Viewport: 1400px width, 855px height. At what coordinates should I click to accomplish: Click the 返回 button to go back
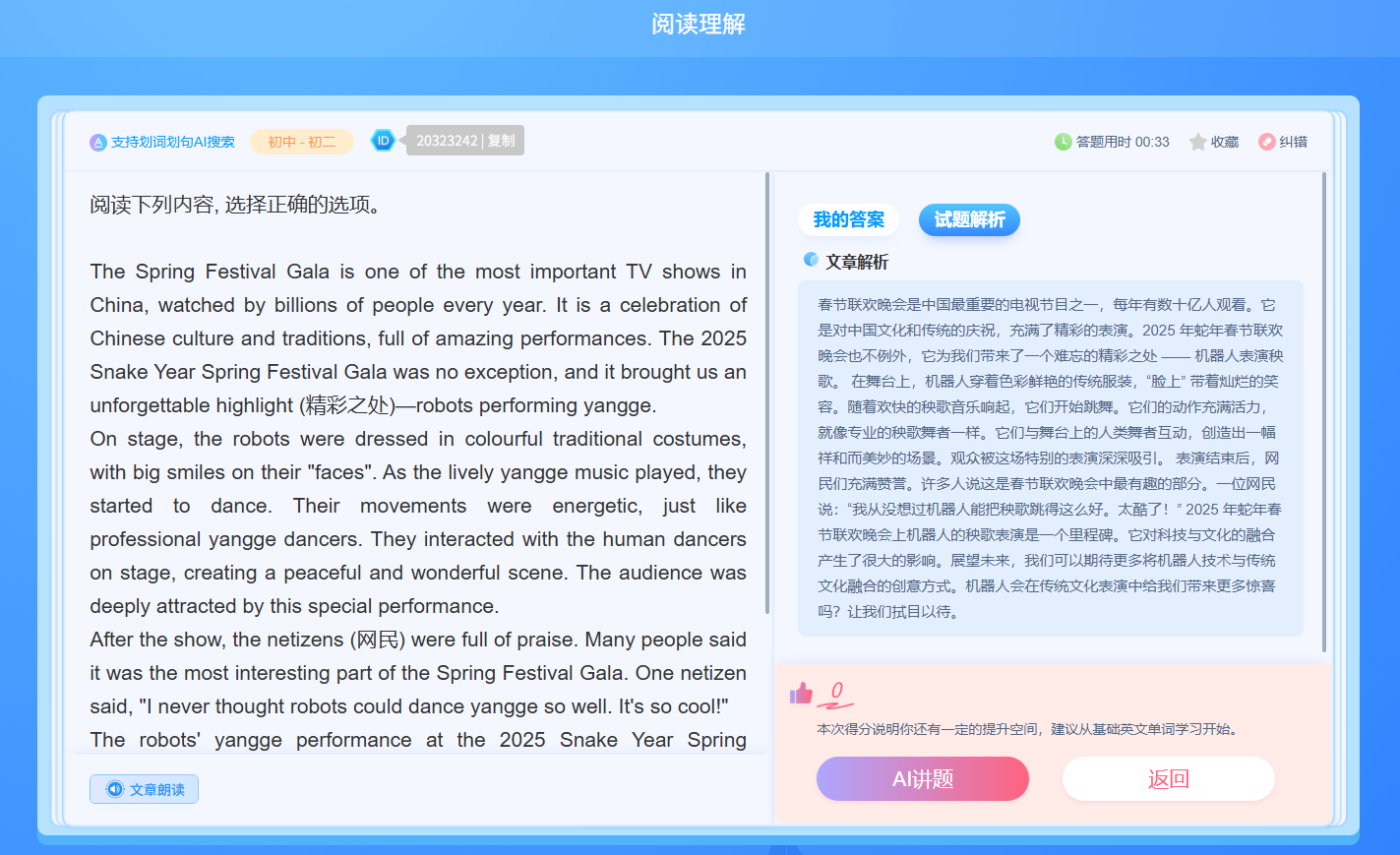(x=1168, y=779)
